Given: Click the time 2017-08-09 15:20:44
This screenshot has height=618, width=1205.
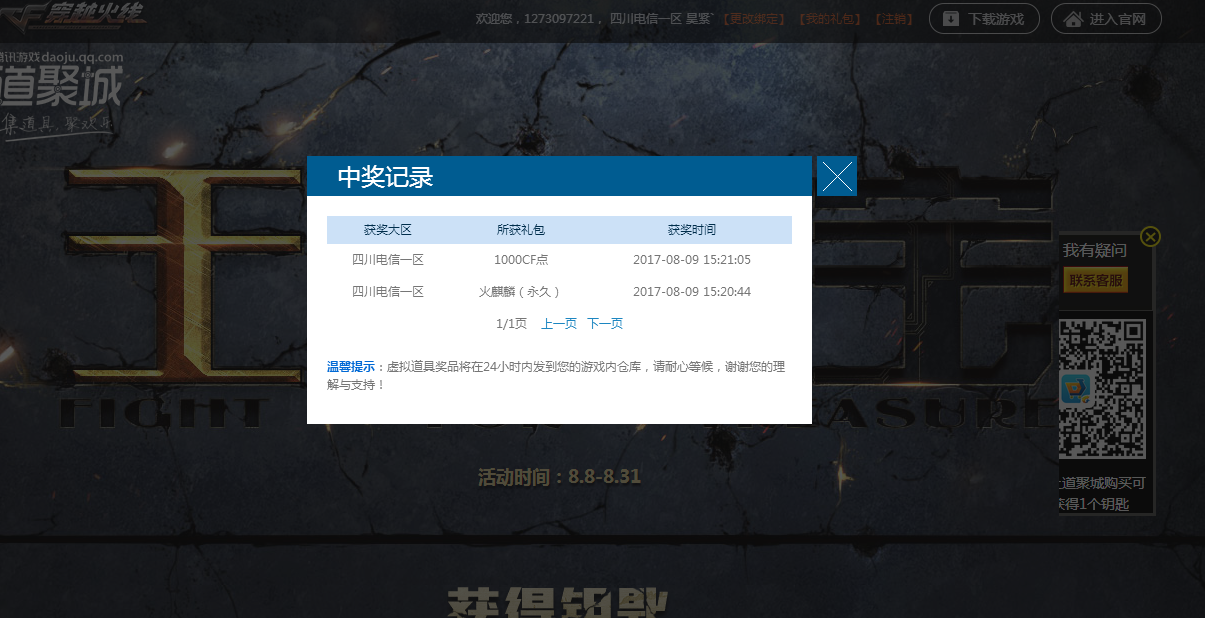Looking at the screenshot, I should click(692, 292).
